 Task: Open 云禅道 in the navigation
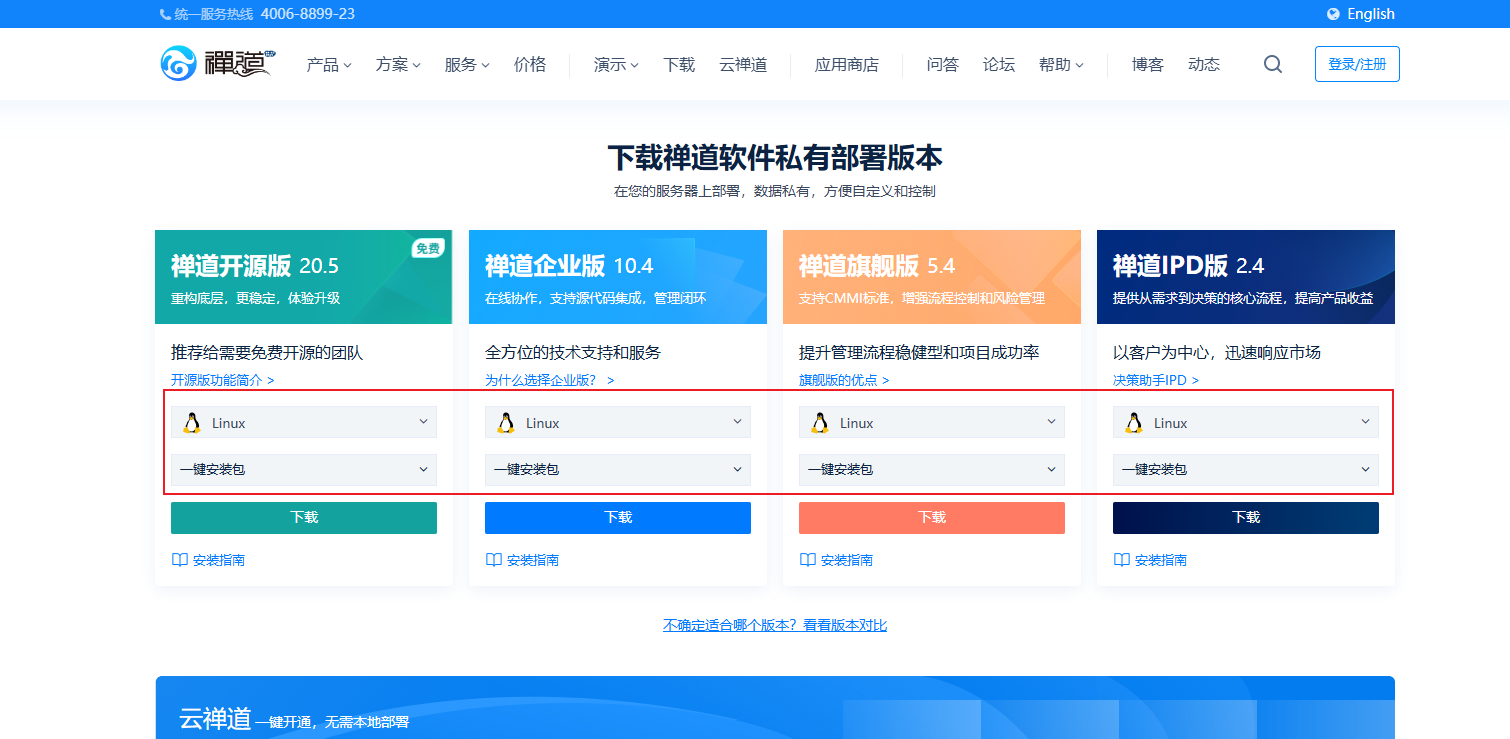pyautogui.click(x=743, y=64)
